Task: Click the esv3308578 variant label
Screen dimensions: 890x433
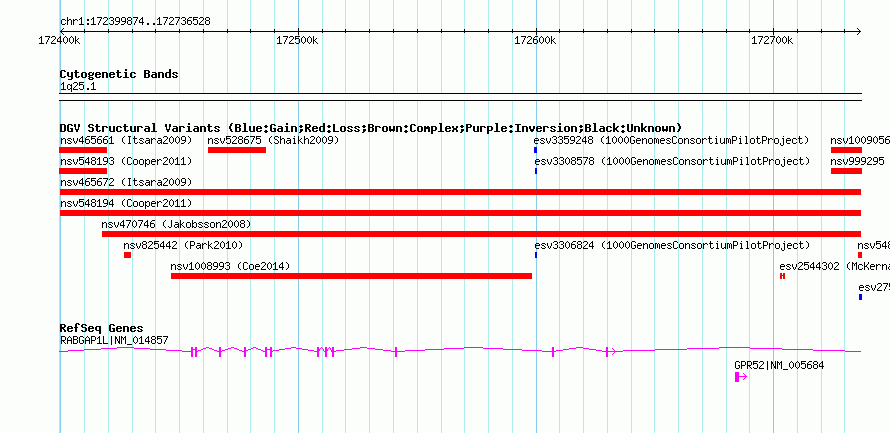Action: click(671, 161)
